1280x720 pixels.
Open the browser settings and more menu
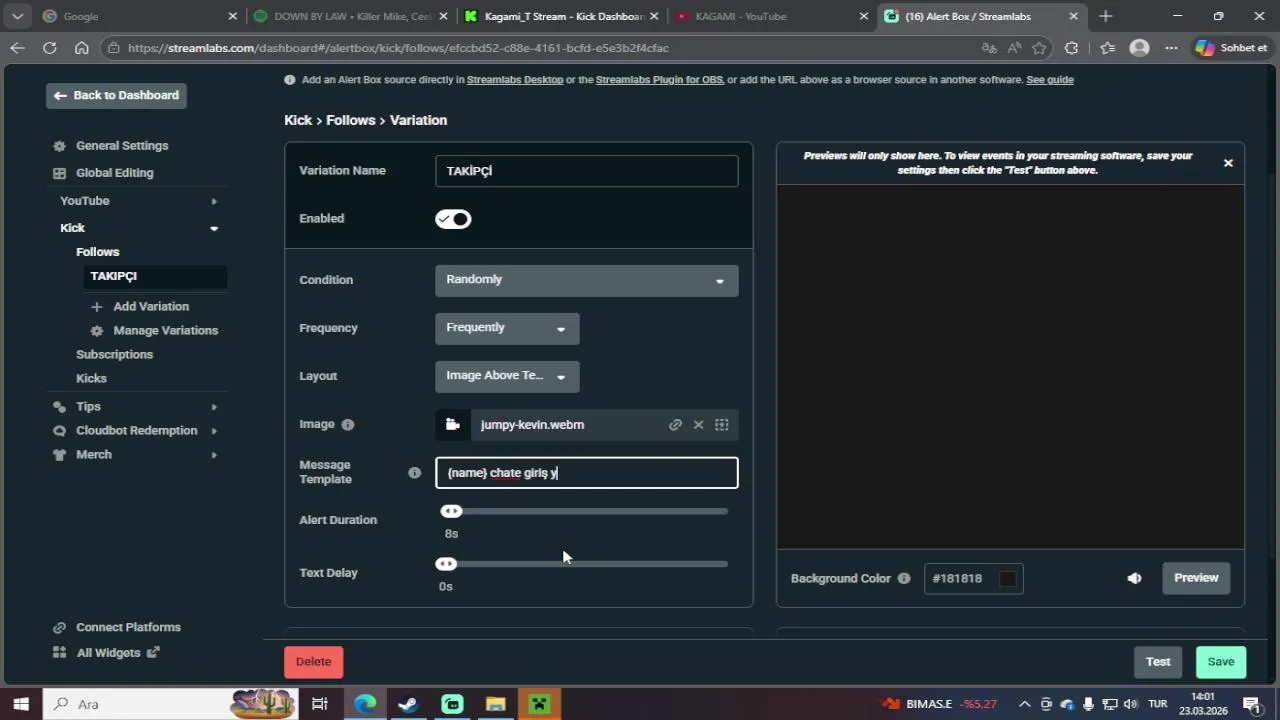1172,48
